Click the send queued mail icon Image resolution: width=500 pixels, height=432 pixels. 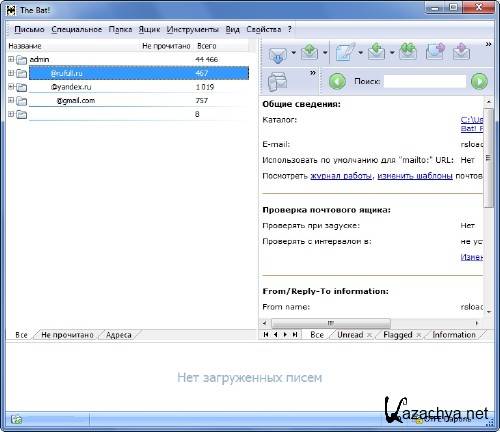310,52
